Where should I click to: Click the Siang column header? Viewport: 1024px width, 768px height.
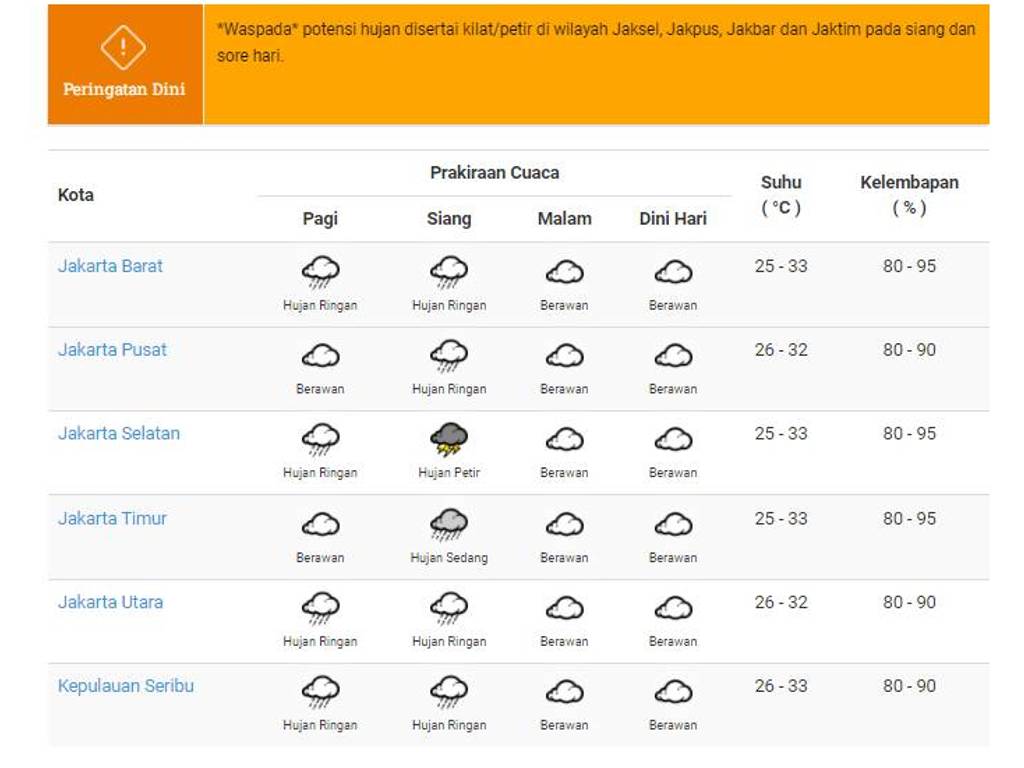[449, 219]
